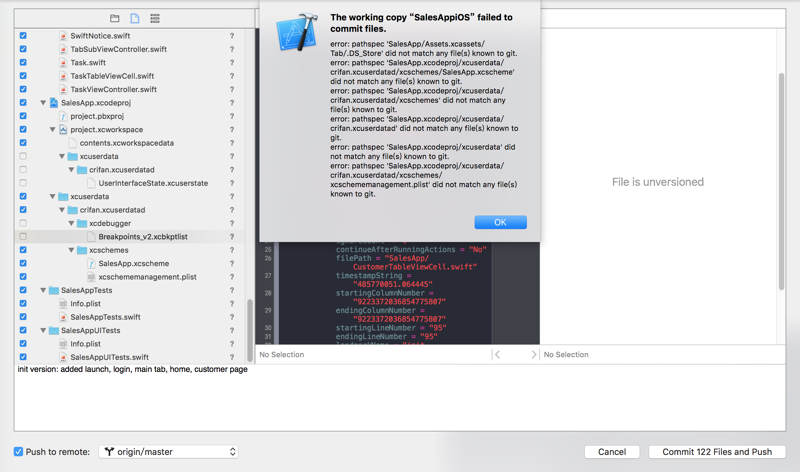Check the Breakpoints_v2.xcbkptlist checkbox
Screen dimensions: 800x472
point(23,237)
